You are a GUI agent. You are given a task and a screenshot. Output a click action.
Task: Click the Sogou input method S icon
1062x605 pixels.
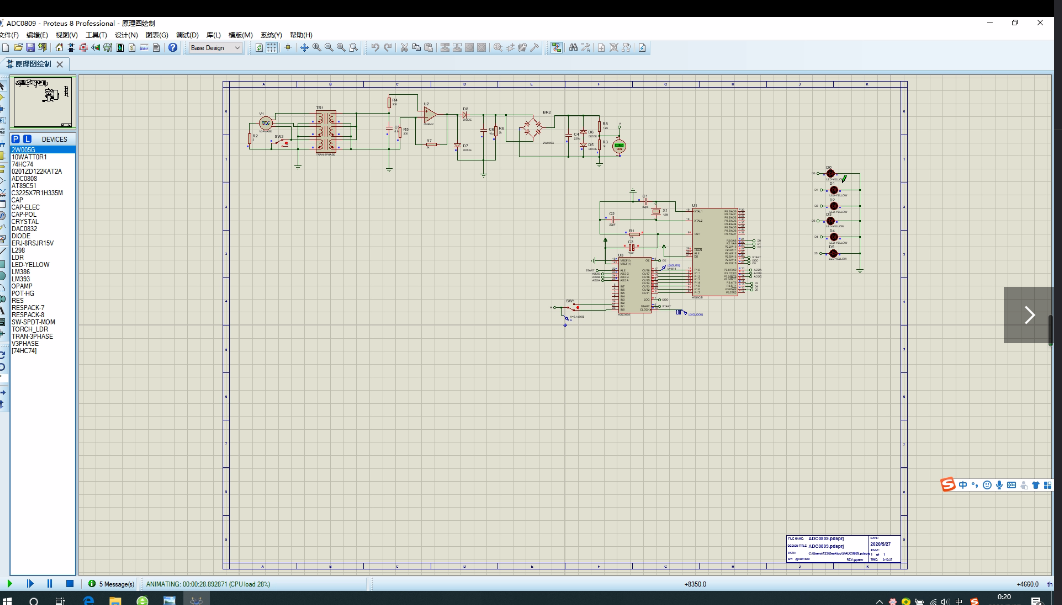coord(948,484)
